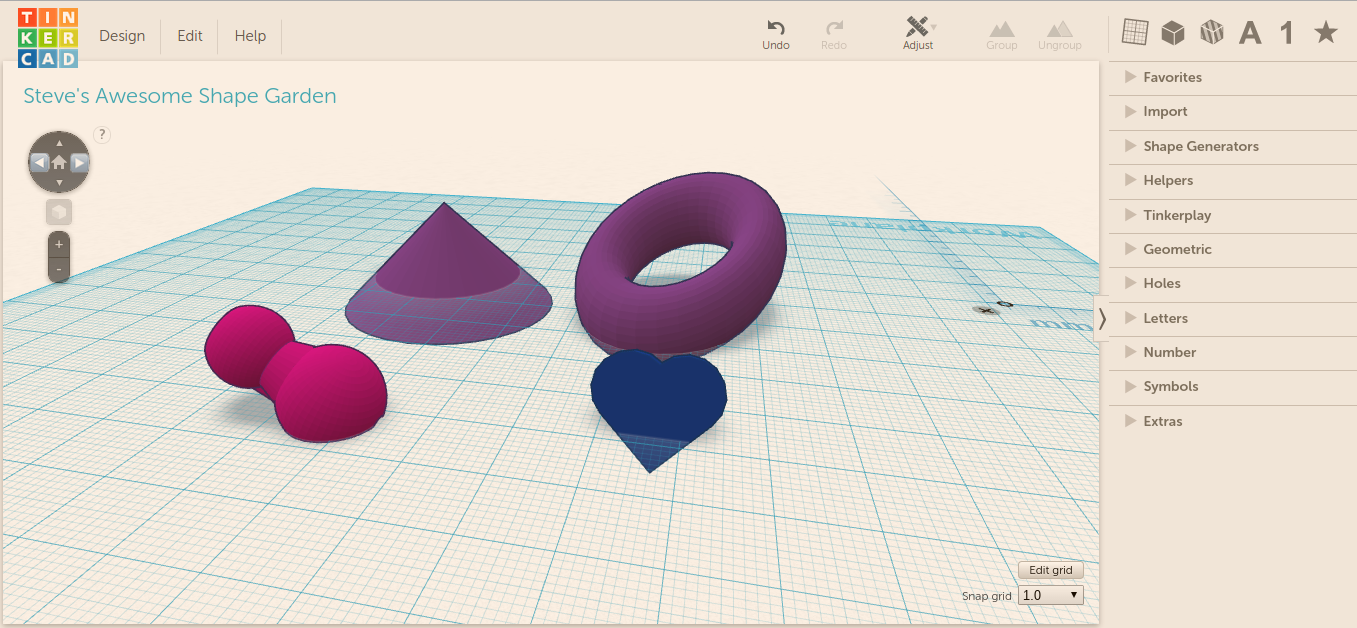The width and height of the screenshot is (1357, 628).
Task: Collapse the right shapes panel arrow
Action: (x=1102, y=319)
